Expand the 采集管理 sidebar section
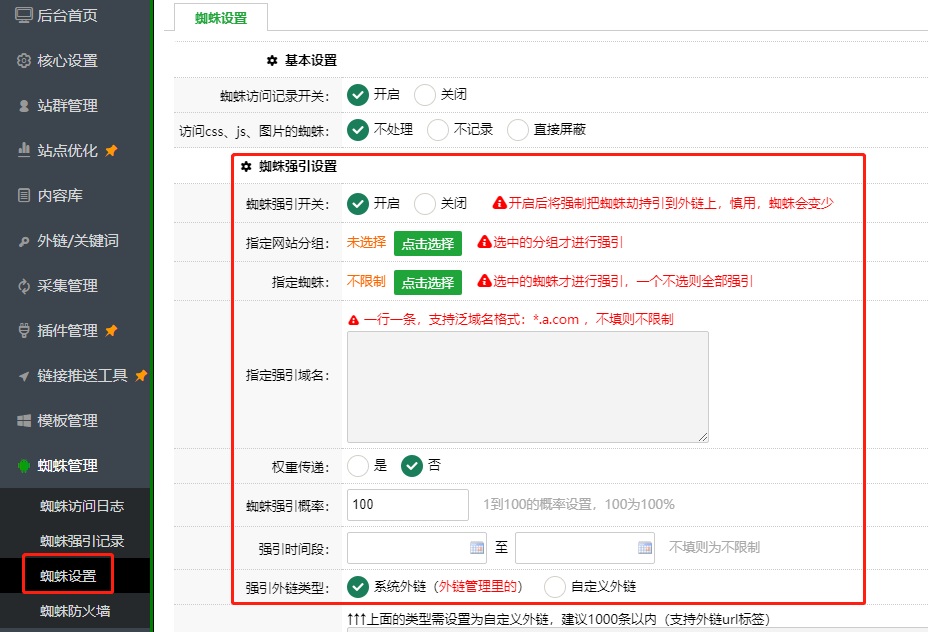 [67, 285]
